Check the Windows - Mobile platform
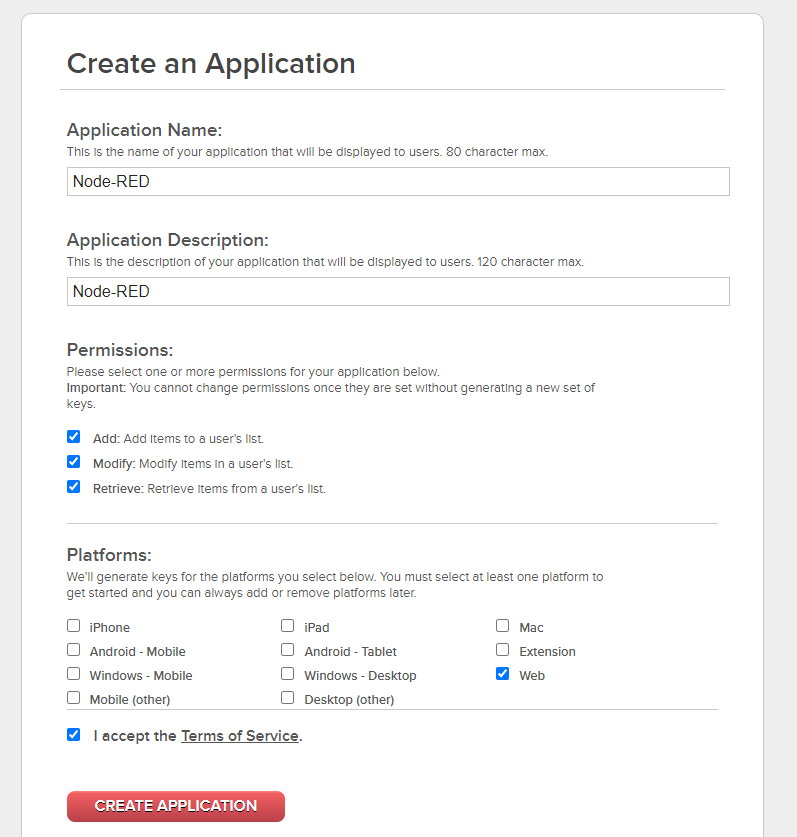Image resolution: width=797 pixels, height=837 pixels. coord(73,674)
